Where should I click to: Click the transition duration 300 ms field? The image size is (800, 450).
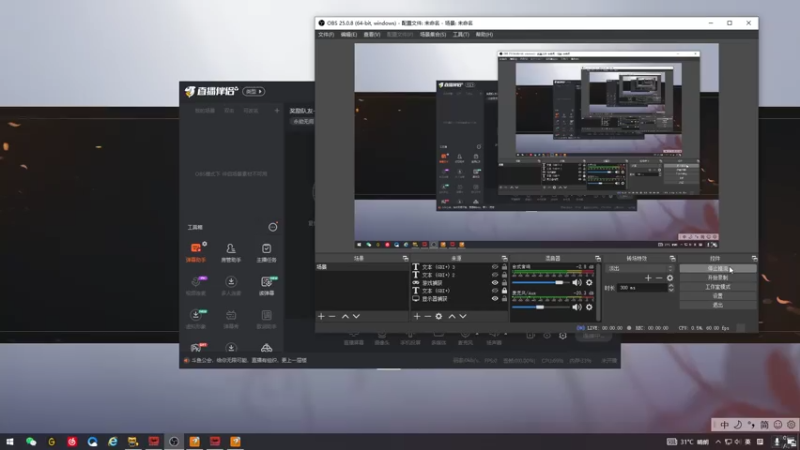click(x=641, y=288)
